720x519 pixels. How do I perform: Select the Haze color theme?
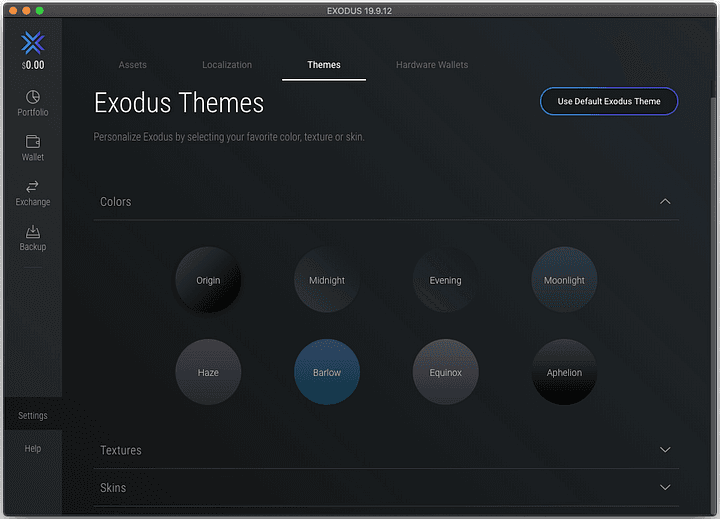208,372
